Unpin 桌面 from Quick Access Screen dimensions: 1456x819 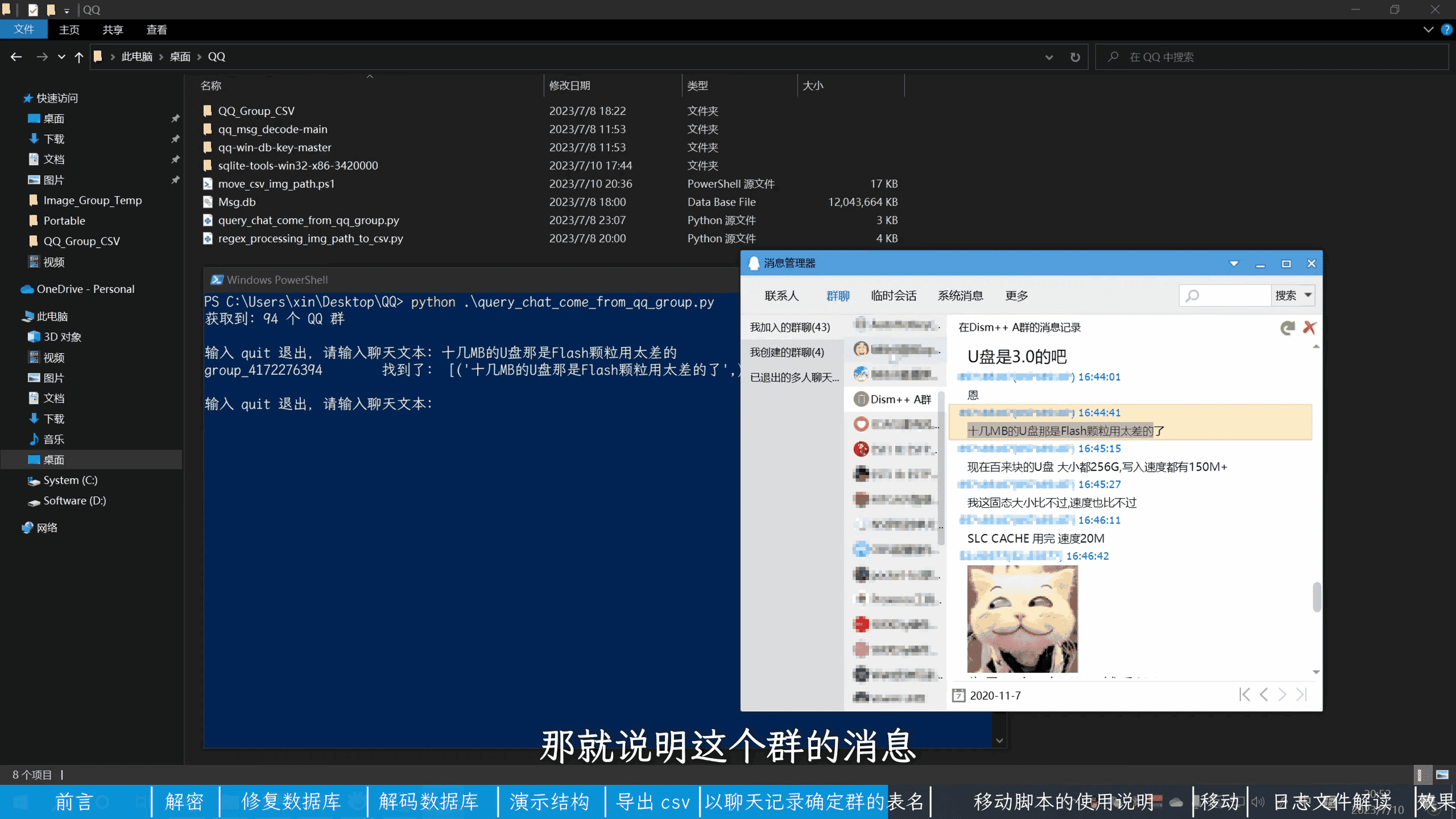coord(176,118)
